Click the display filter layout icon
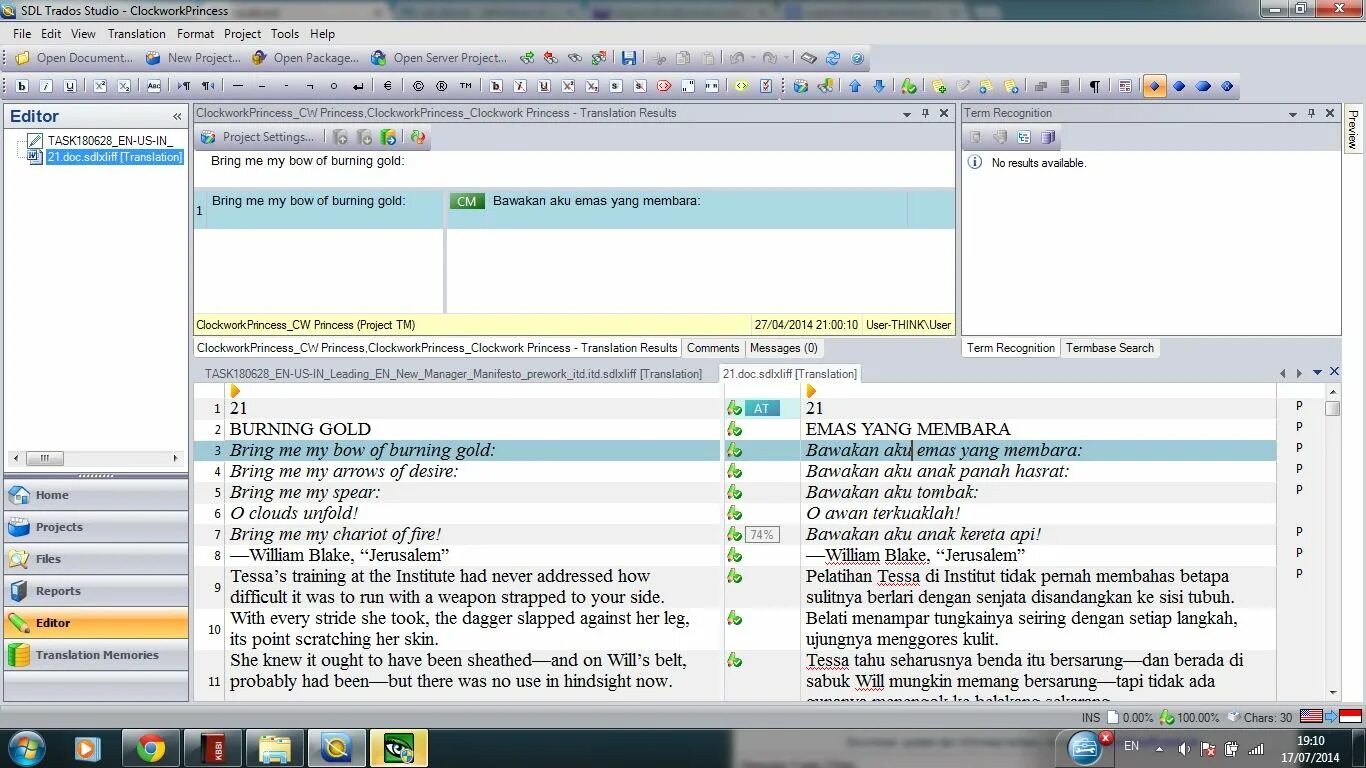This screenshot has width=1366, height=768. point(1125,86)
